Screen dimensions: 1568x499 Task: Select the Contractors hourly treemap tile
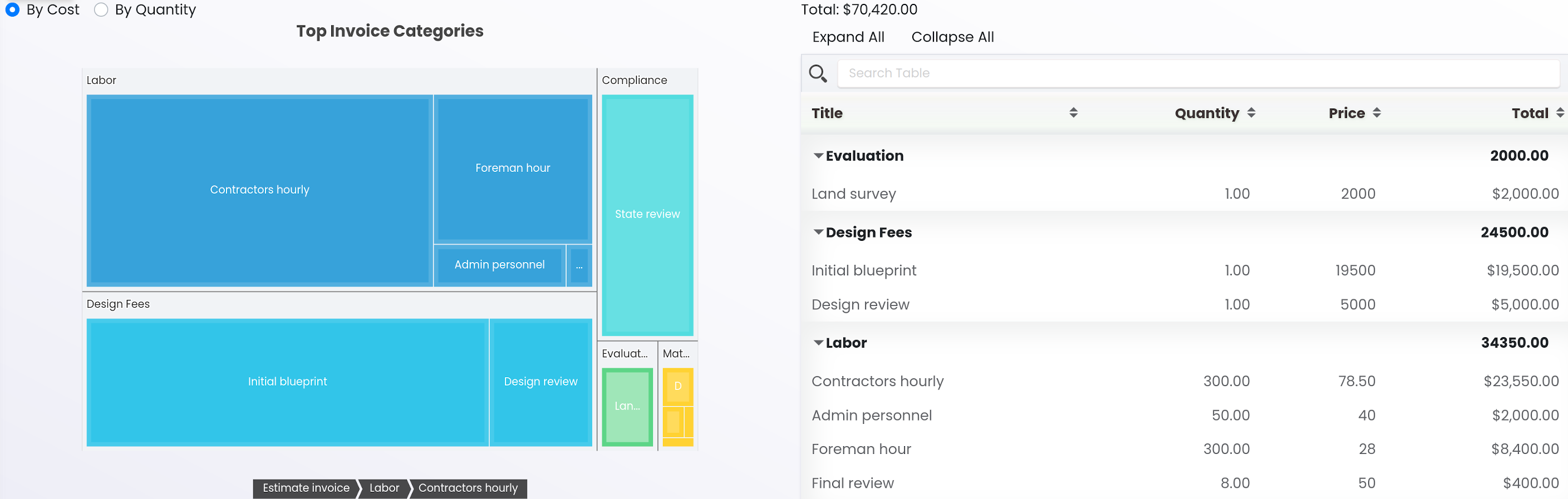point(259,190)
